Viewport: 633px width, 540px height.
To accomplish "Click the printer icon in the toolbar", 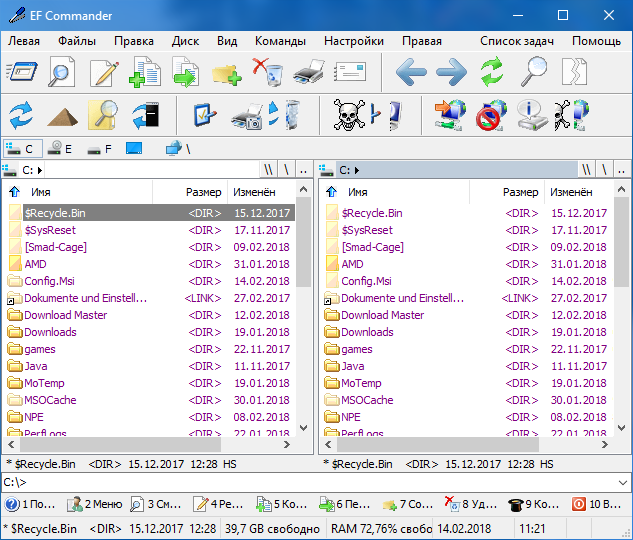I will click(309, 72).
